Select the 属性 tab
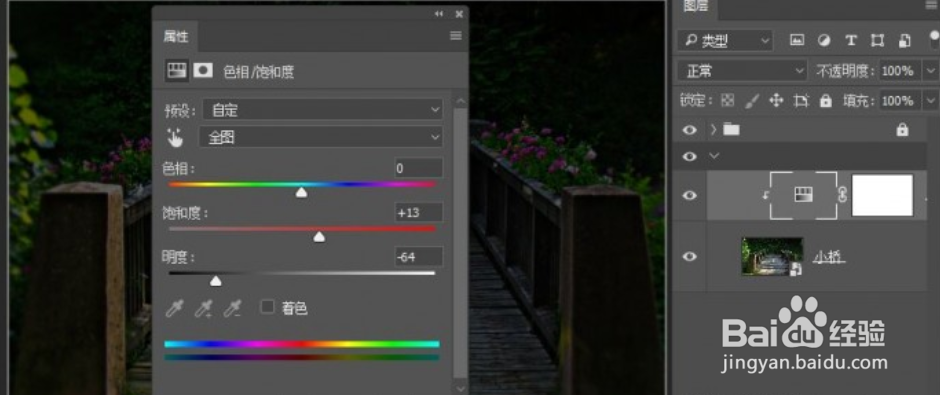The height and width of the screenshot is (395, 940). pos(175,37)
